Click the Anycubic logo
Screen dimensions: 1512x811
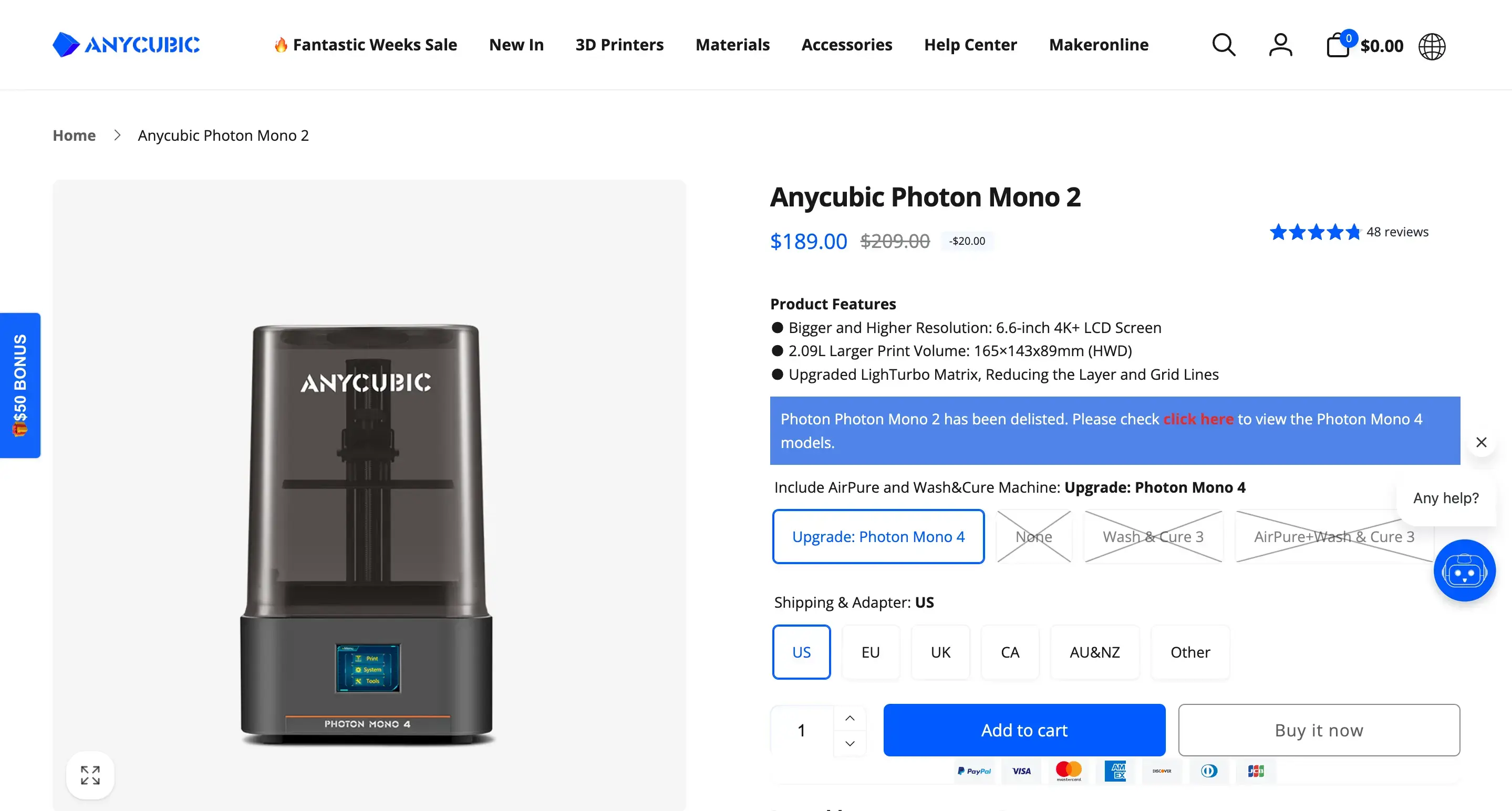[126, 45]
